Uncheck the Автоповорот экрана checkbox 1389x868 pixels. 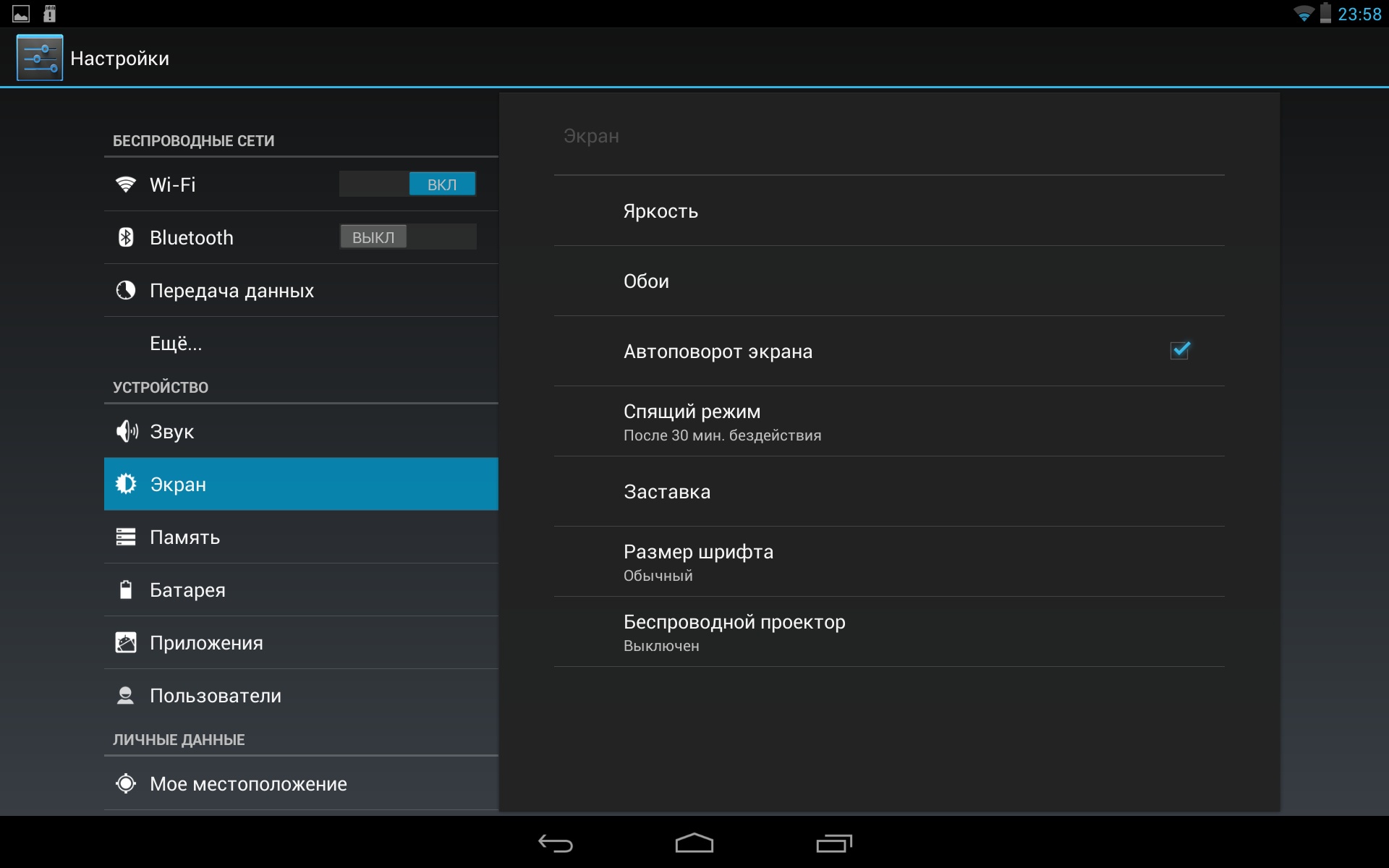pyautogui.click(x=1180, y=351)
